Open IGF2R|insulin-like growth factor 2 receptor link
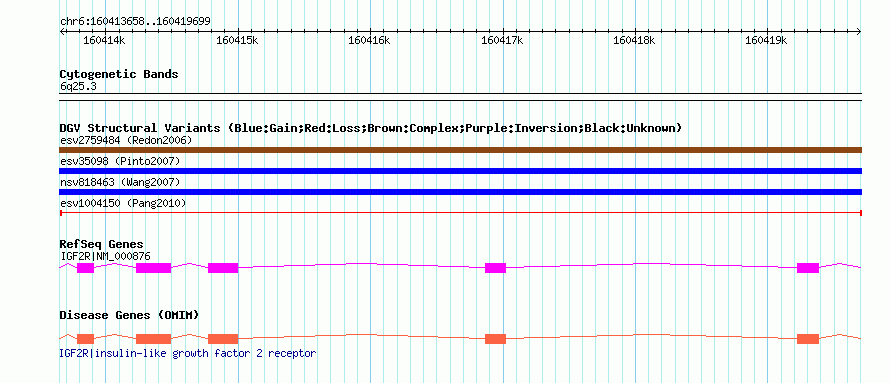This screenshot has width=890, height=383. tap(187, 353)
